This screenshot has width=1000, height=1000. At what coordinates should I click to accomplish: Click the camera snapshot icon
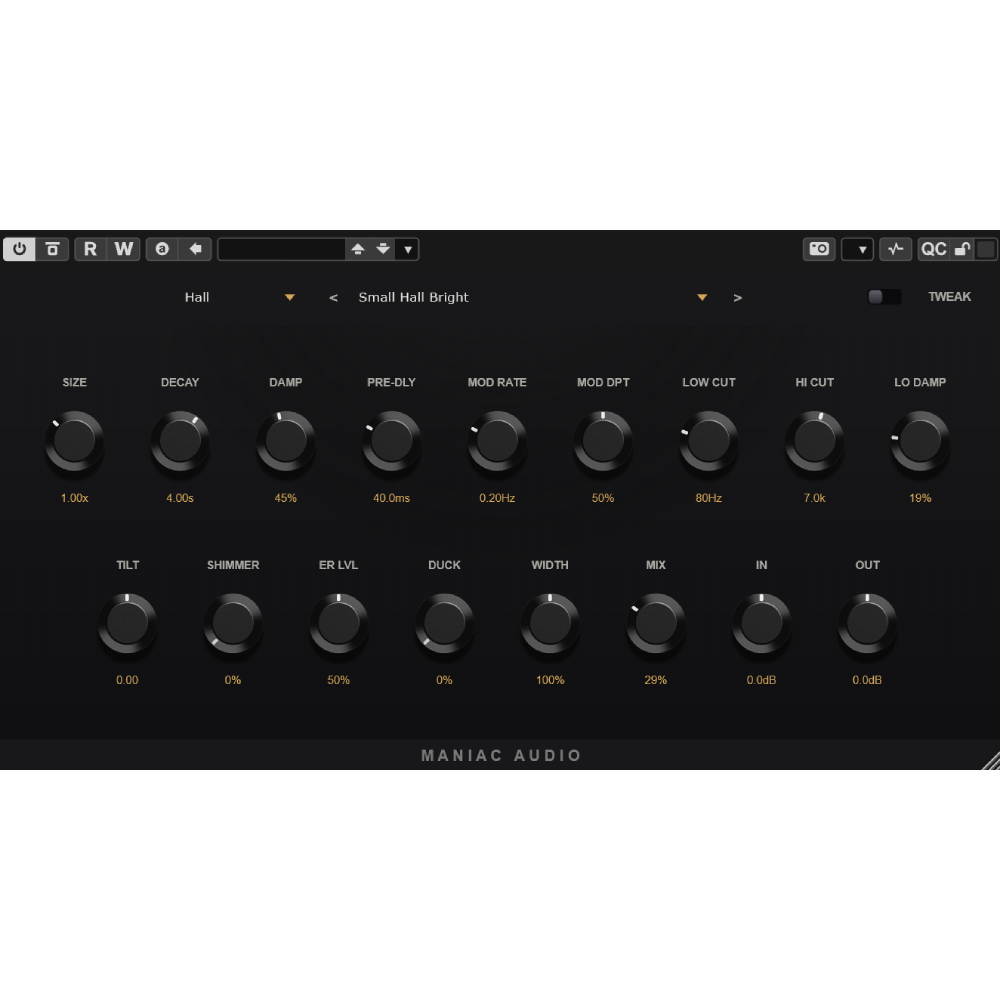[819, 249]
